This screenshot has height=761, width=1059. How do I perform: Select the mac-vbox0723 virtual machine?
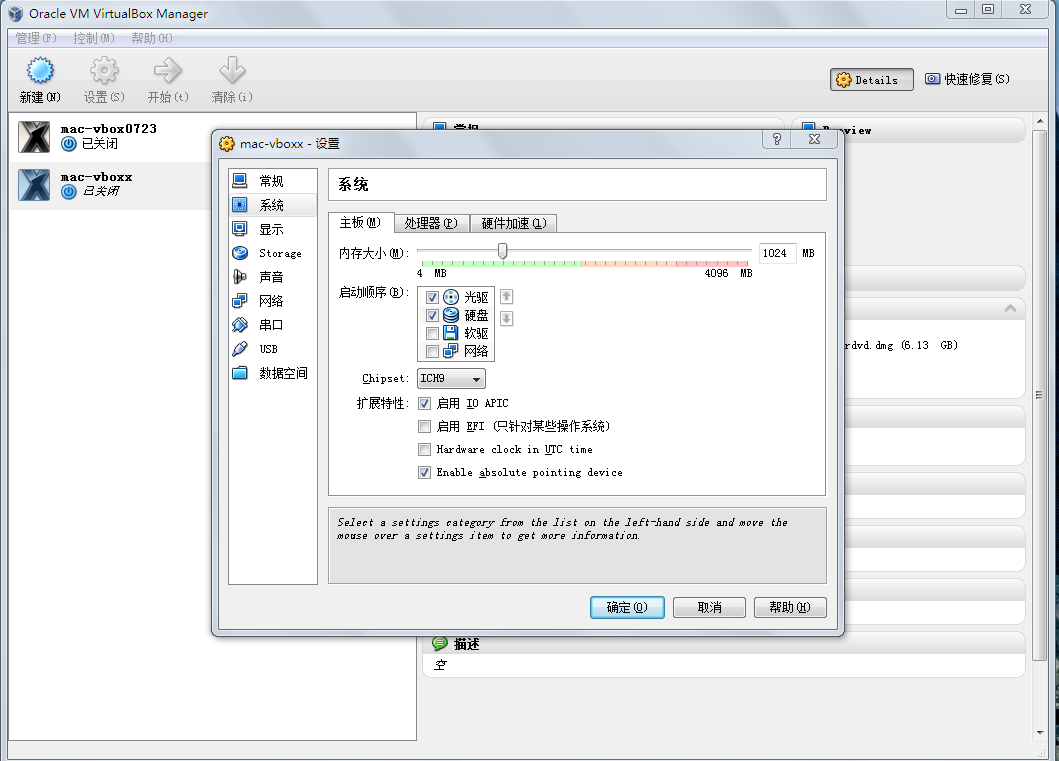pyautogui.click(x=212, y=136)
